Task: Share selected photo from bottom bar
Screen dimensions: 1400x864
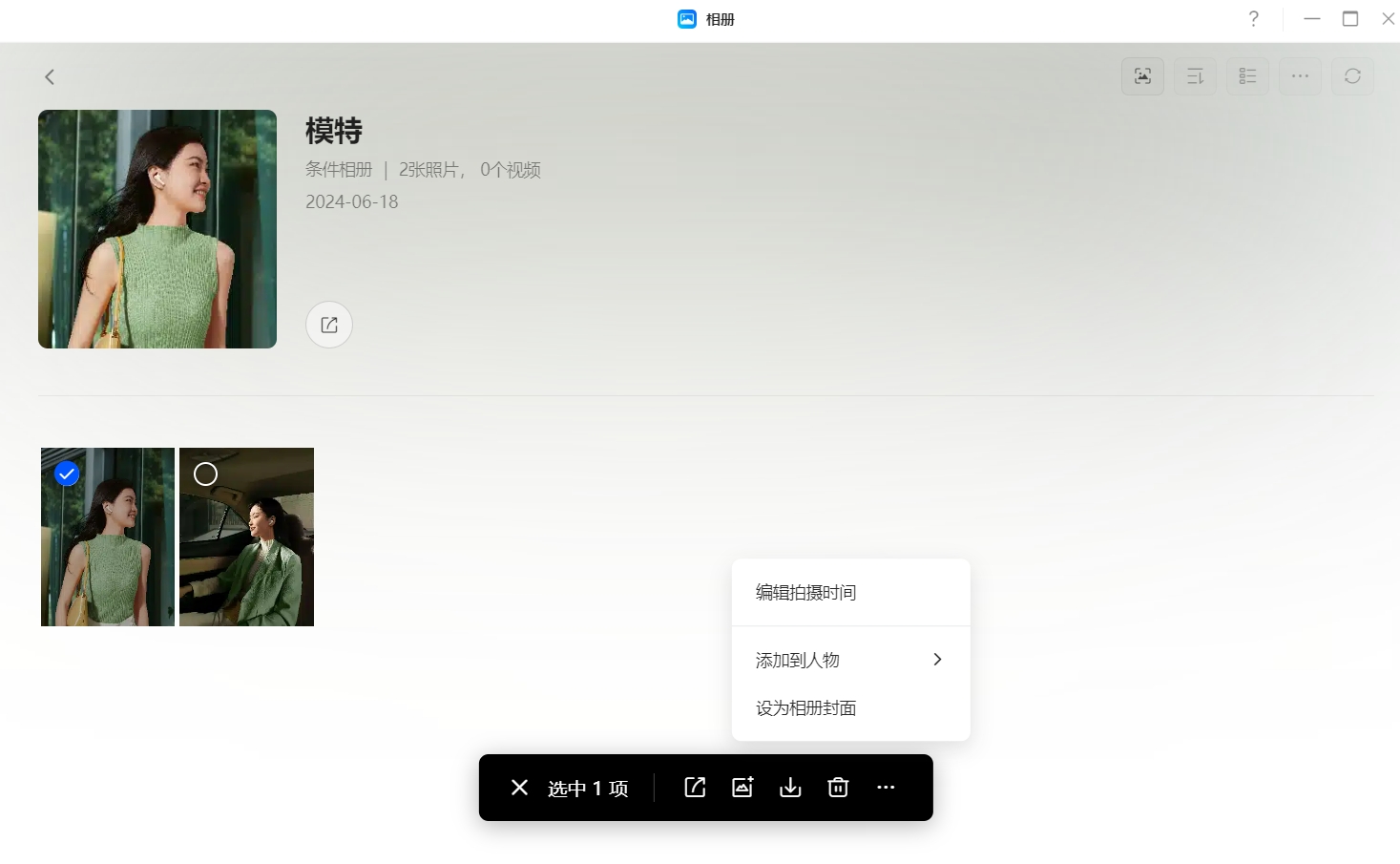Action: click(695, 788)
